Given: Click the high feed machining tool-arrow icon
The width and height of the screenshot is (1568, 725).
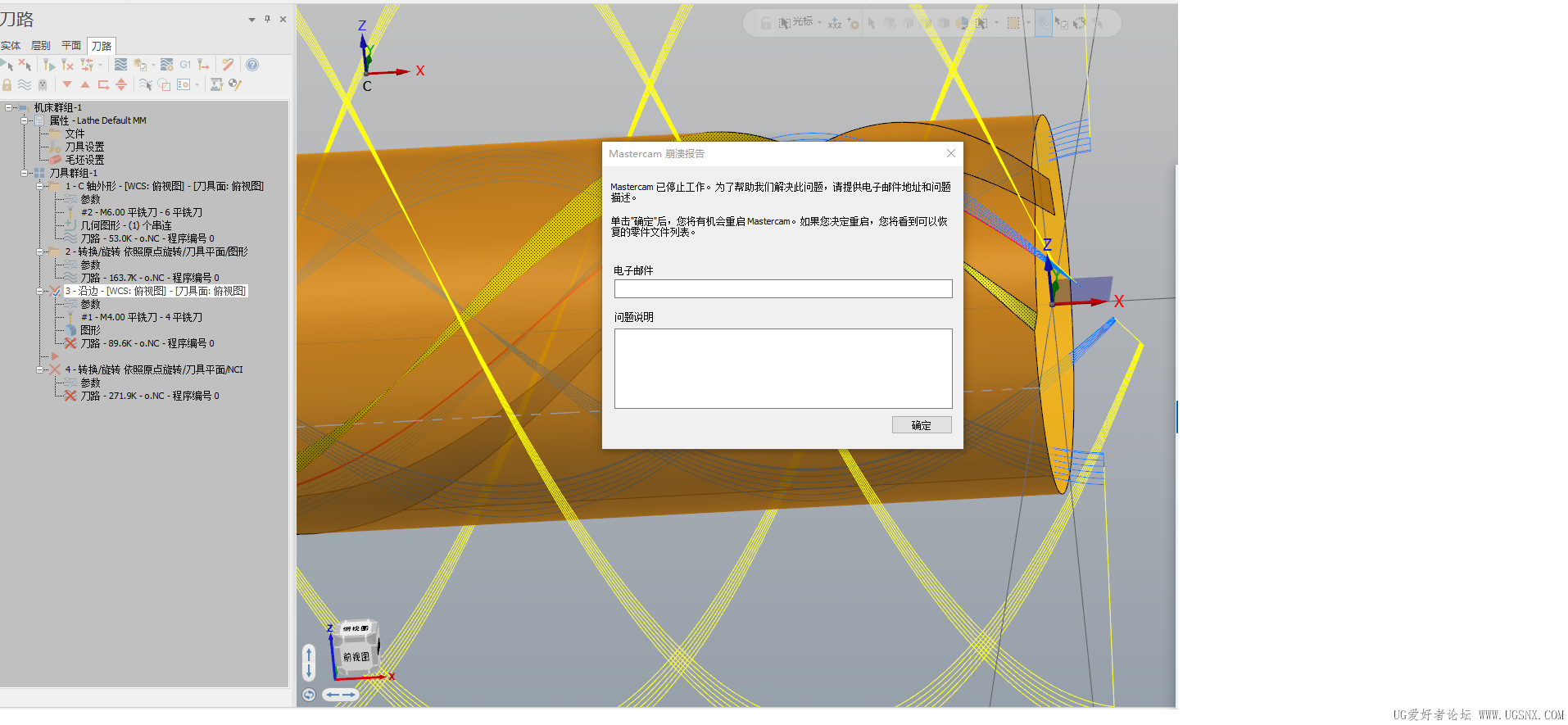Looking at the screenshot, I should [204, 65].
